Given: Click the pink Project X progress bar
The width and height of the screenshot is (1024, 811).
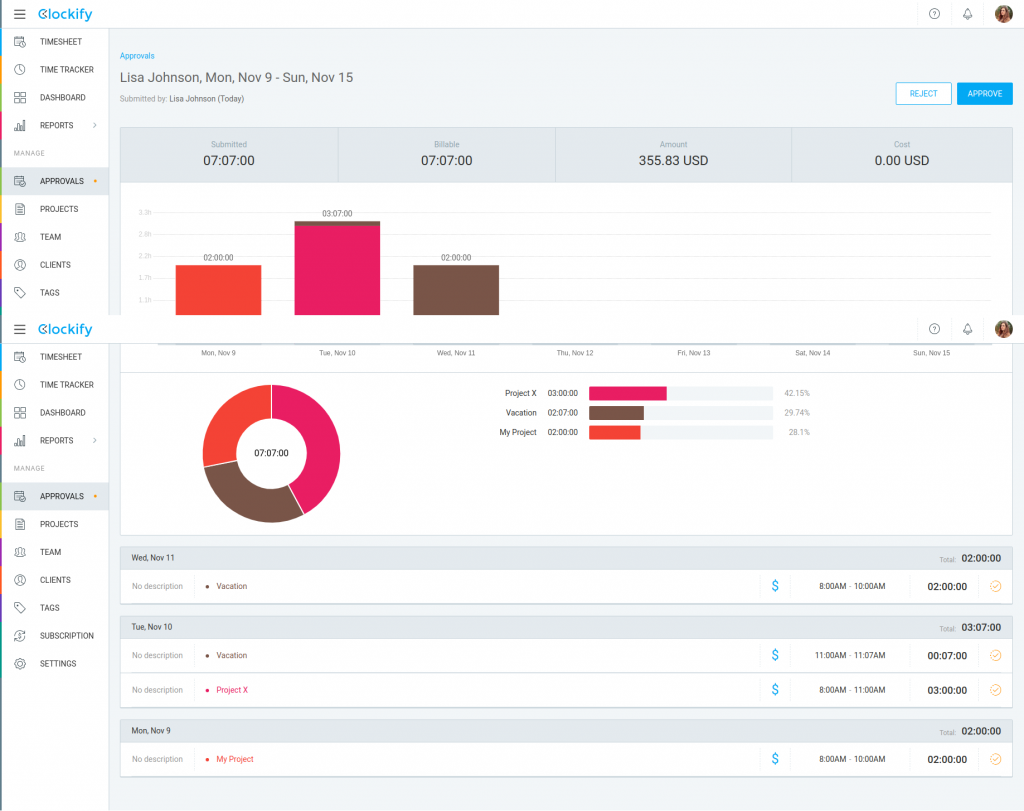Looking at the screenshot, I should coord(628,393).
